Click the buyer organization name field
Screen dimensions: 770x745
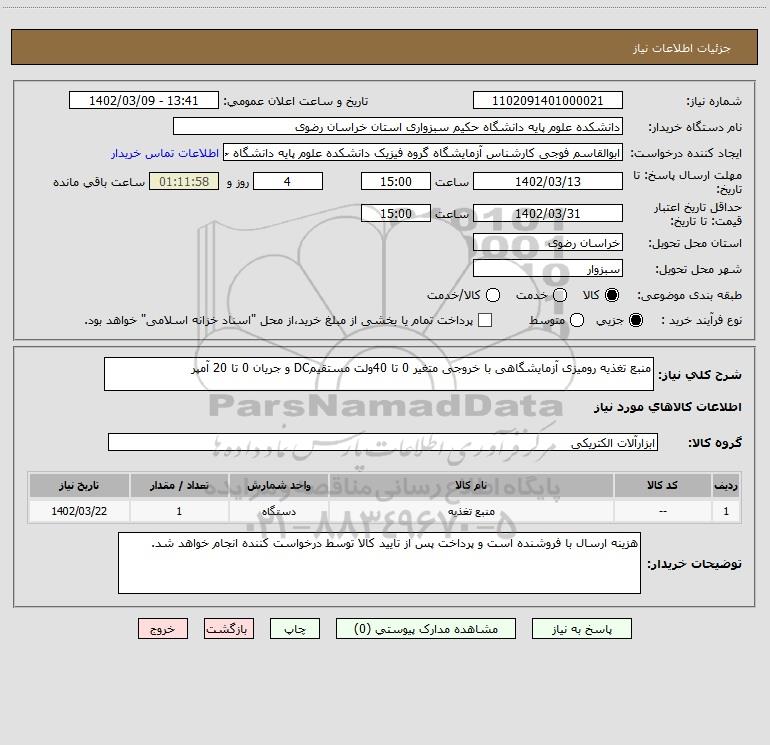click(x=398, y=127)
